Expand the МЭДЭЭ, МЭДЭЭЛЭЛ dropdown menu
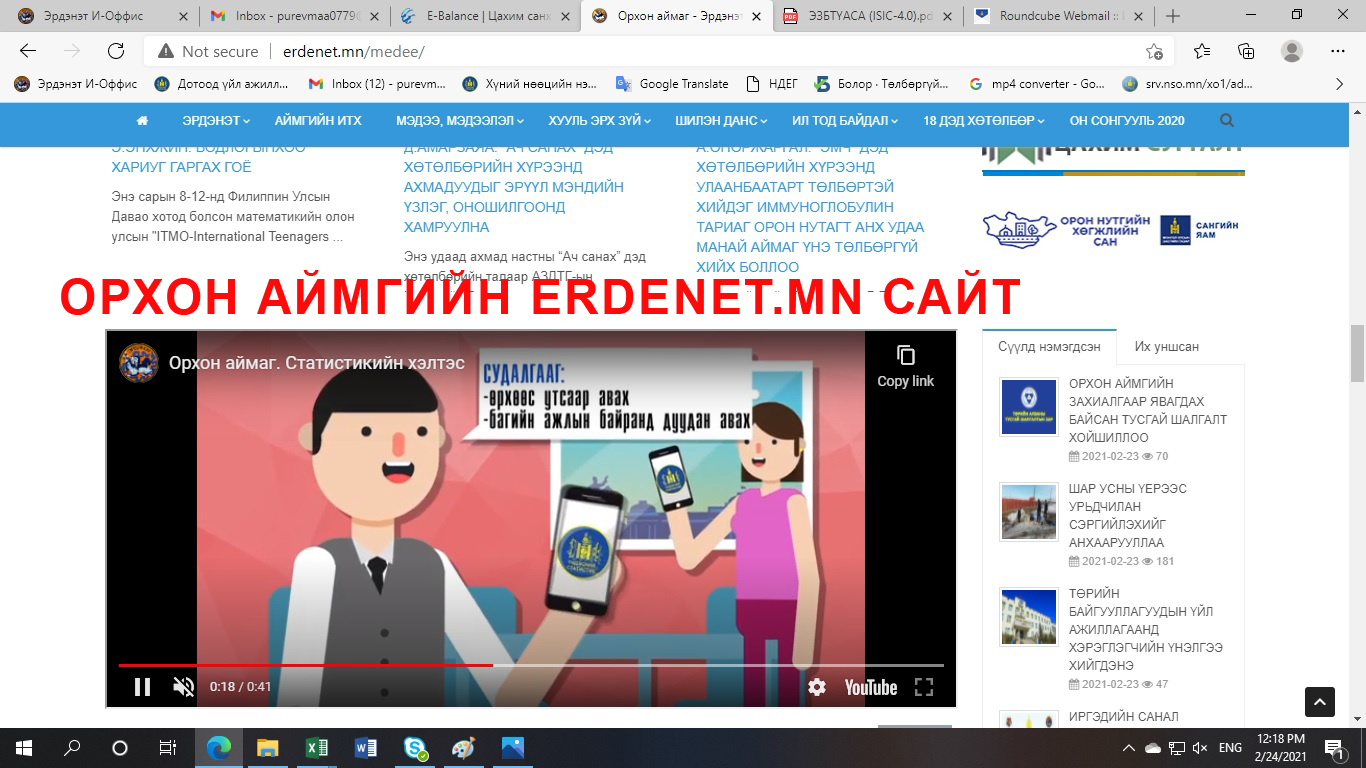 point(460,121)
